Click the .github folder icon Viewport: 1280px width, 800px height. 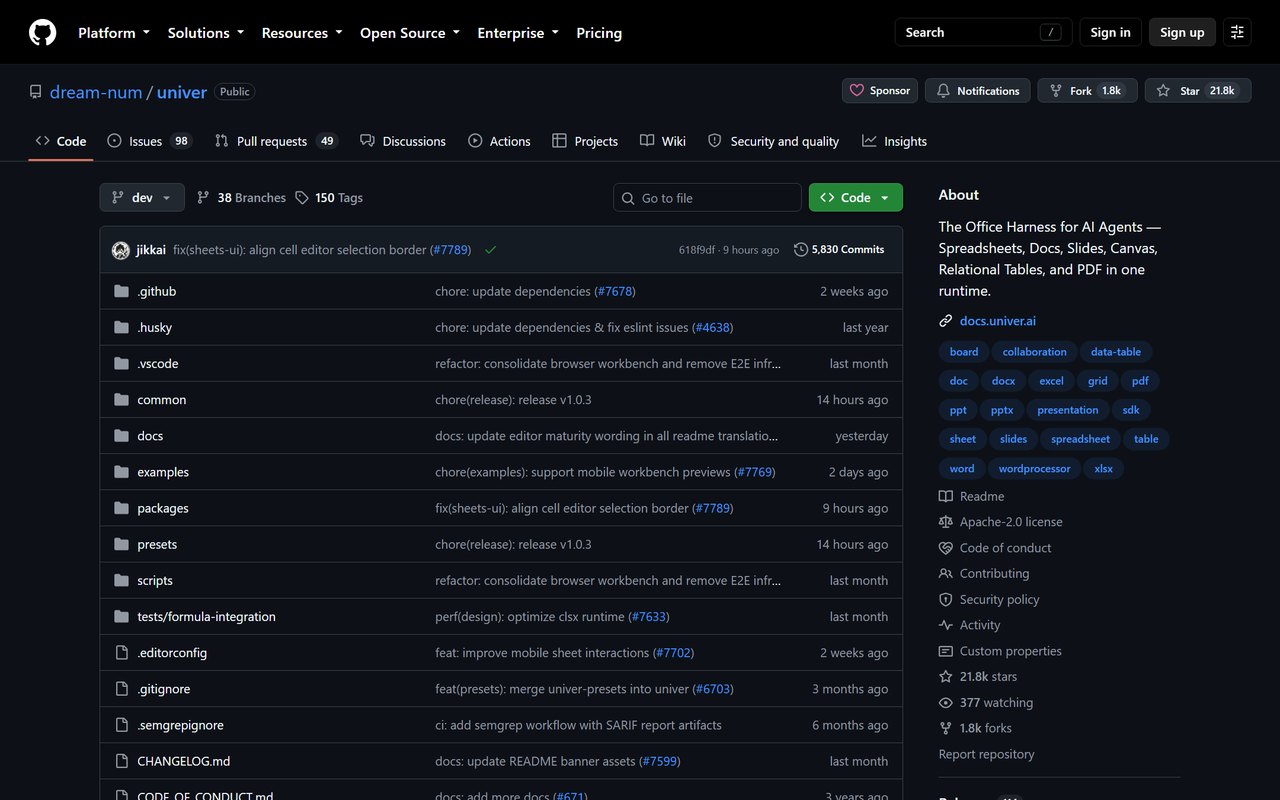[122, 292]
